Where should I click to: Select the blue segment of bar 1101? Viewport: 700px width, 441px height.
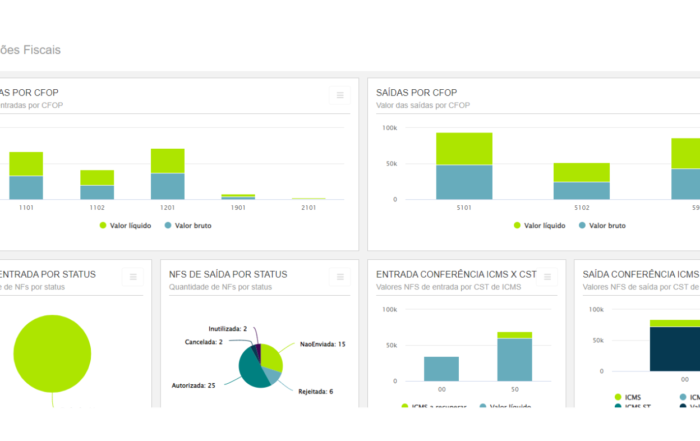point(26,187)
